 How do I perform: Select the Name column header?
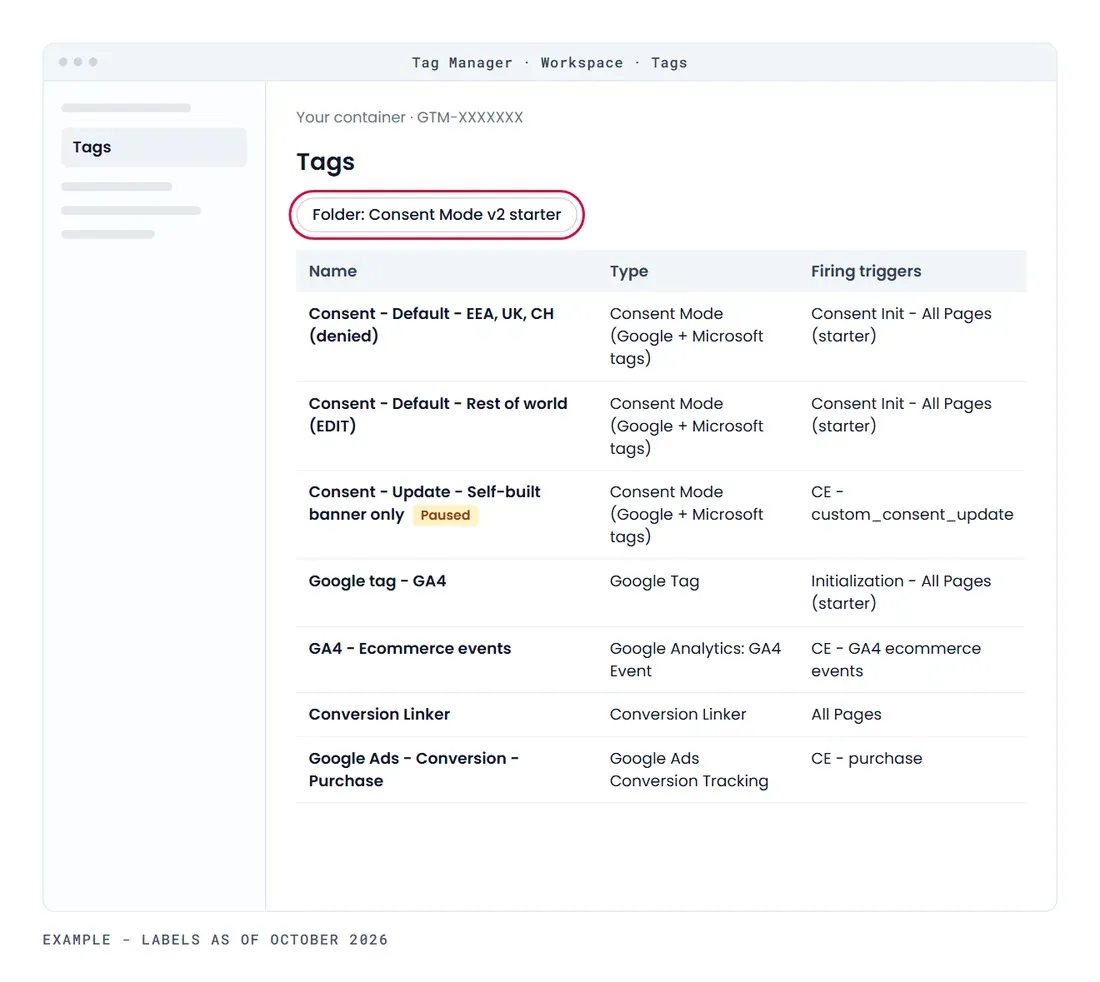click(x=333, y=271)
